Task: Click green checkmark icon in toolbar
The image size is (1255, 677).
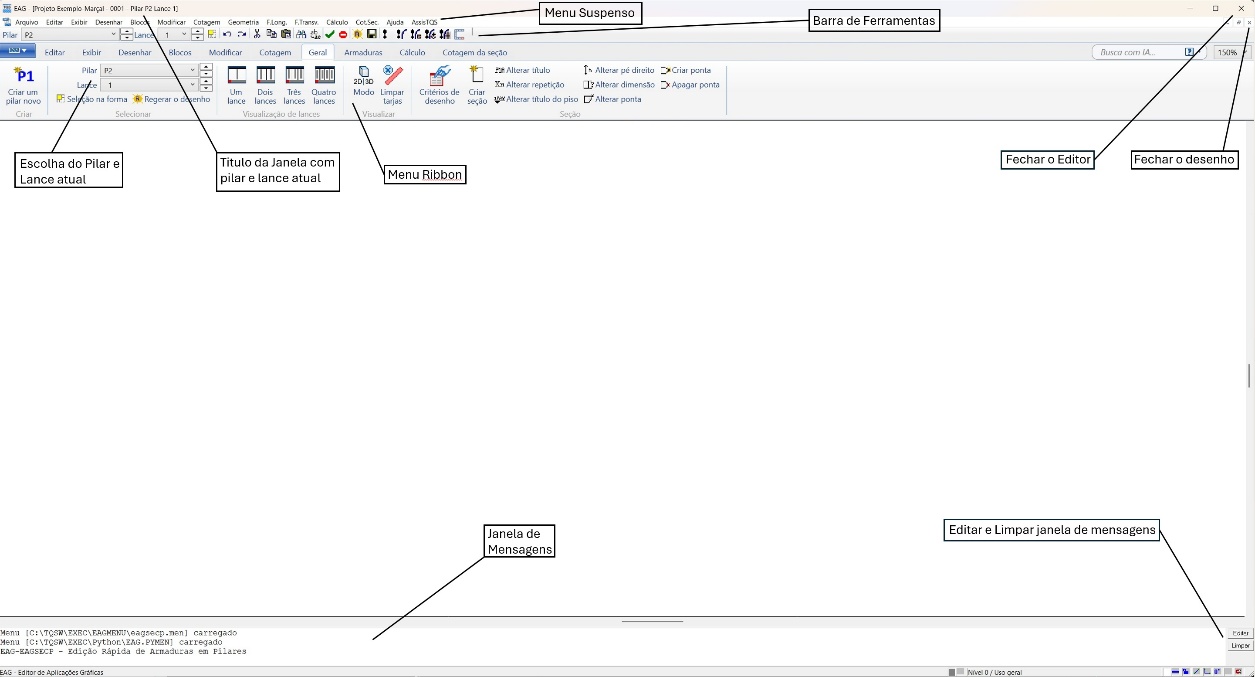Action: (329, 34)
